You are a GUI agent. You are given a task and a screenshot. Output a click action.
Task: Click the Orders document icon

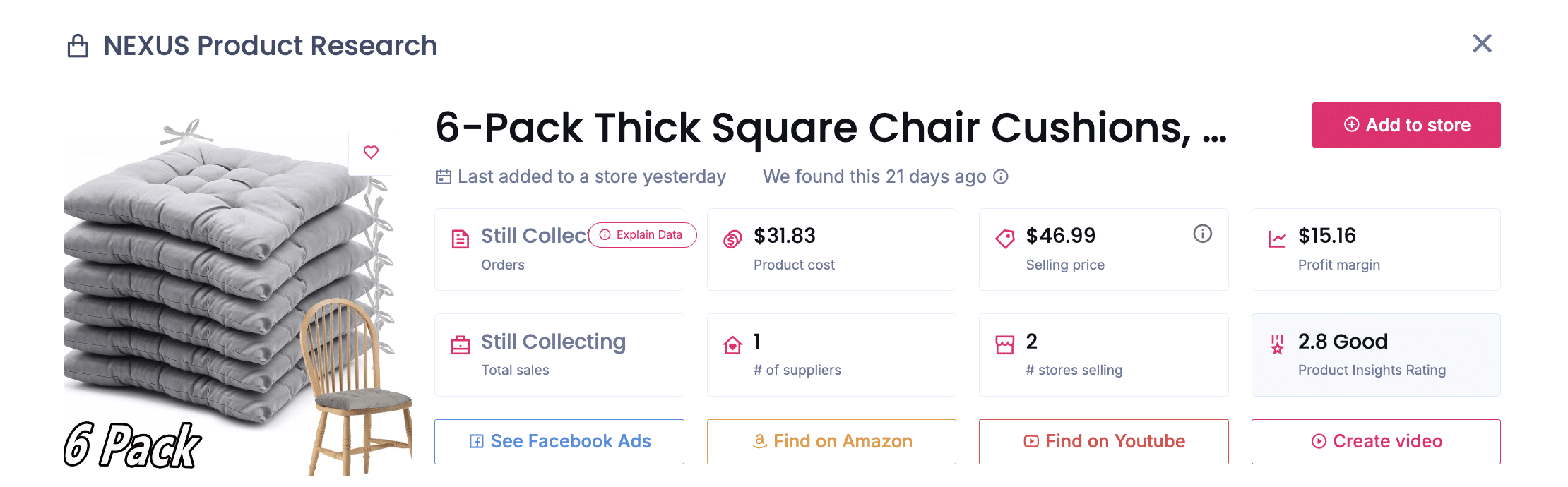point(461,239)
